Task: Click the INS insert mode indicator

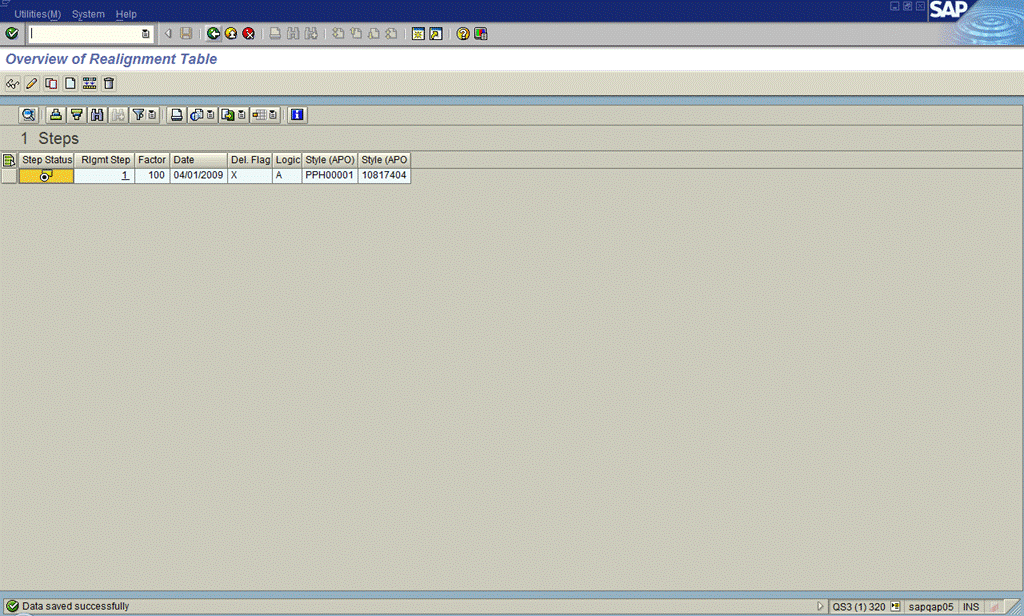Action: 970,607
